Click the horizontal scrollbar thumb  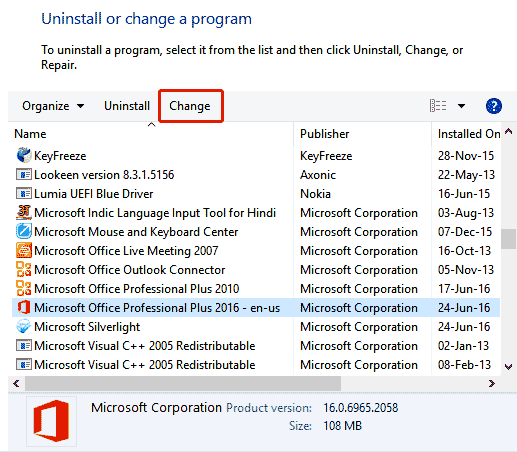(183, 383)
